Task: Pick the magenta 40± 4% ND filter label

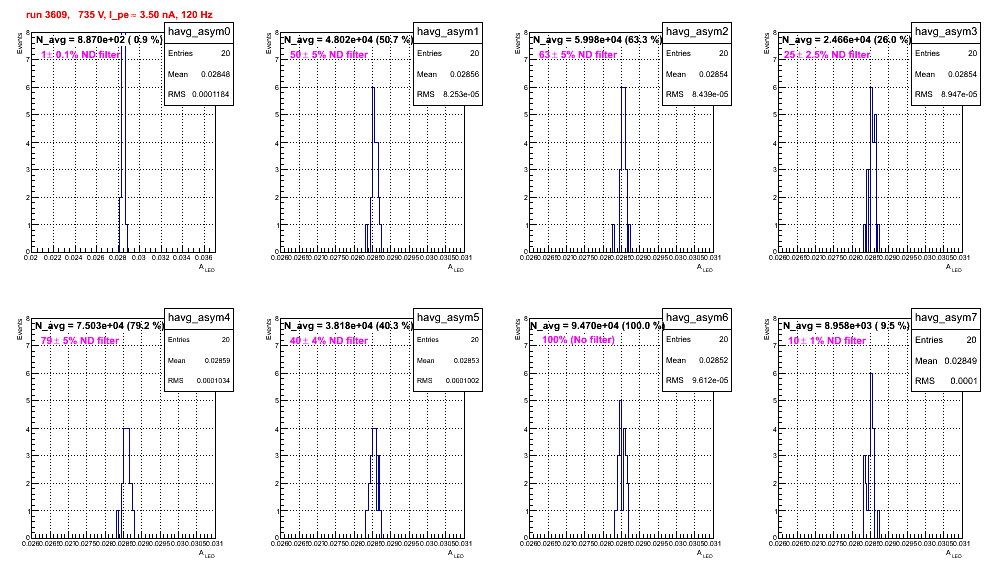Action: click(x=329, y=341)
